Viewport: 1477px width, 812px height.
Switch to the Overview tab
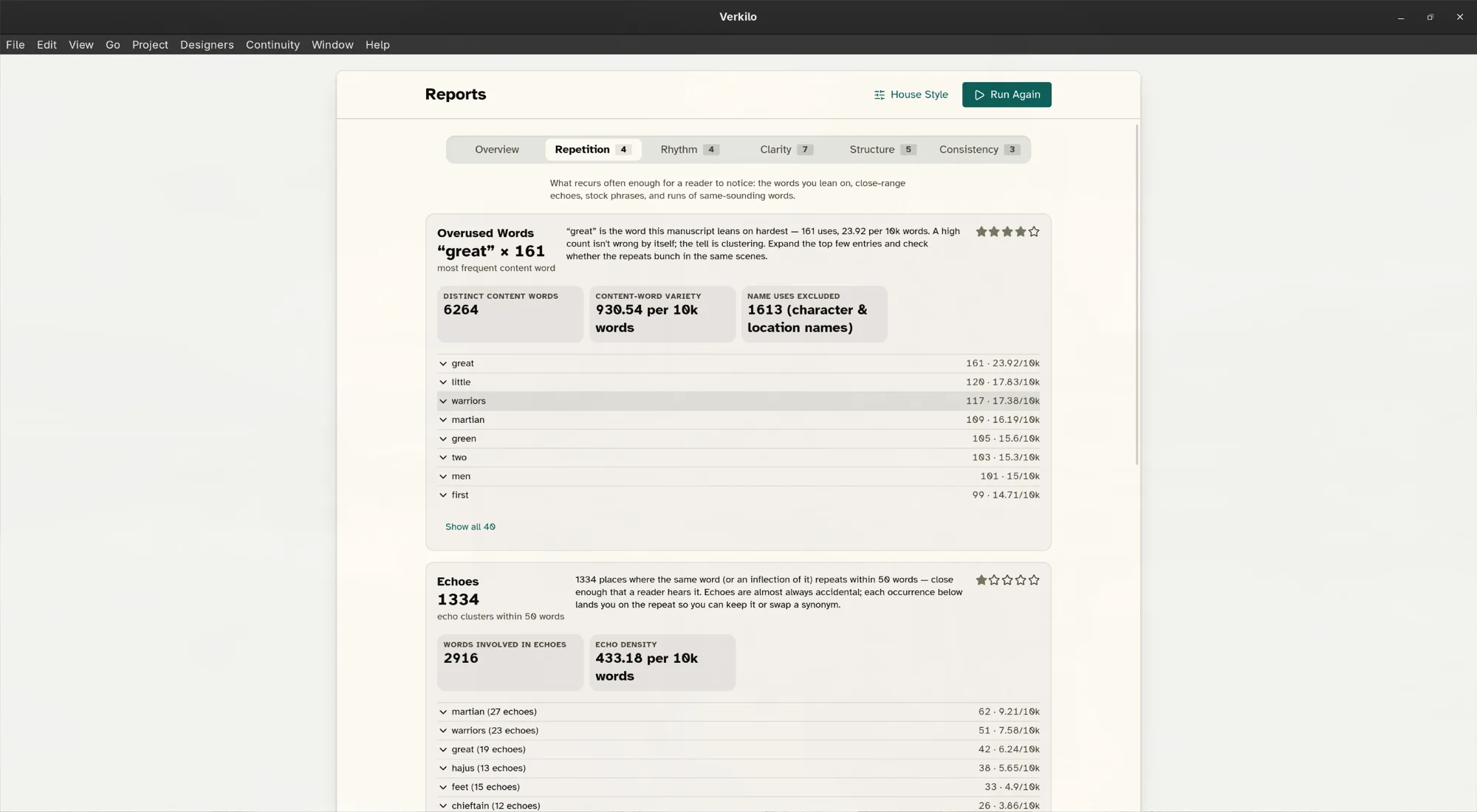[497, 149]
